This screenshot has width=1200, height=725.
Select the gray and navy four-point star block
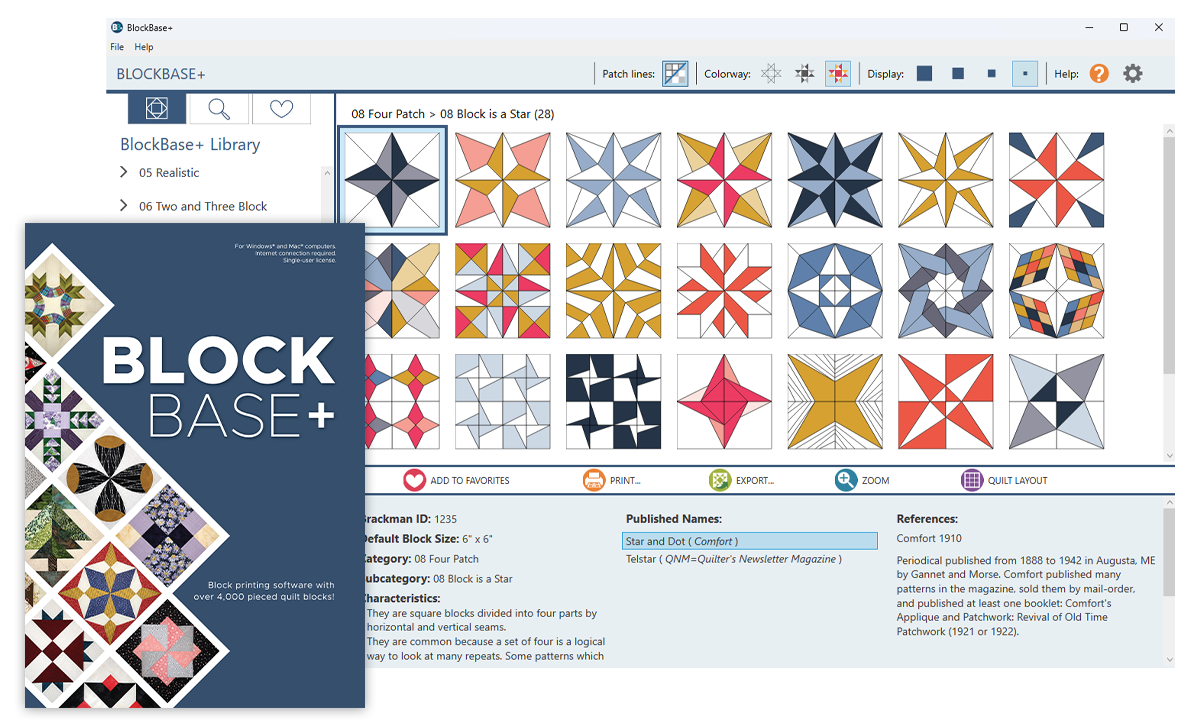[1057, 402]
